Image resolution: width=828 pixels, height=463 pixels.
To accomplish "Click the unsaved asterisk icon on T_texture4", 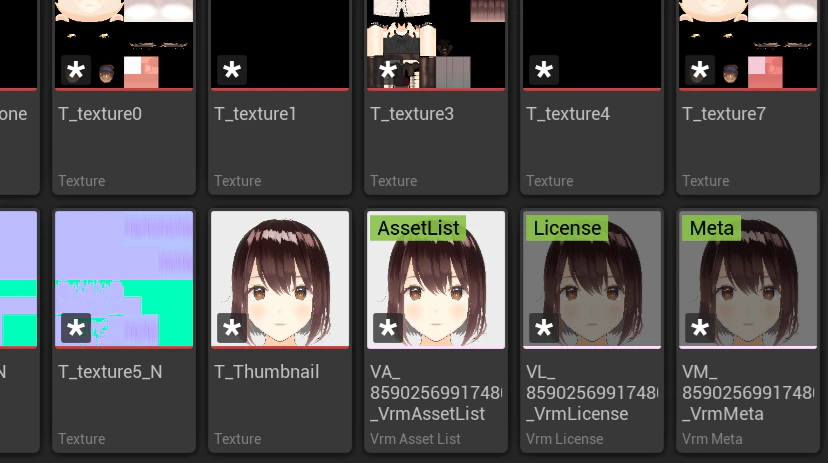I will pos(544,70).
